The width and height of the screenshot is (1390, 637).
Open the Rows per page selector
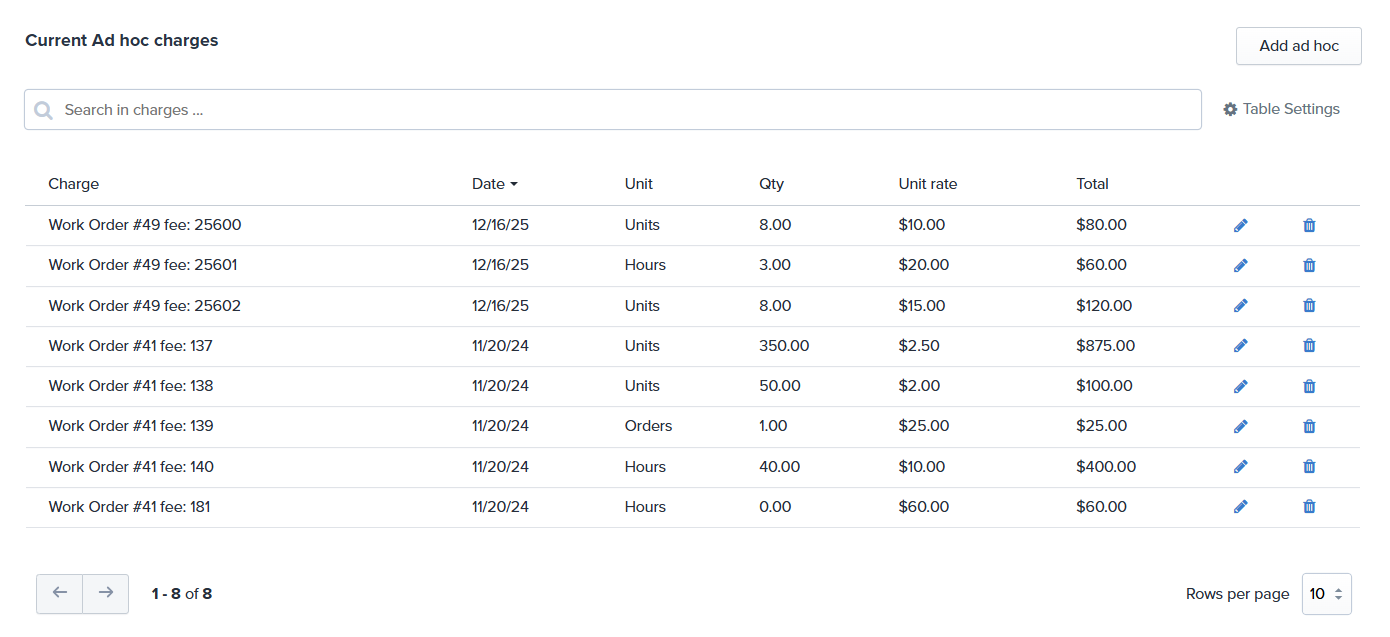[1326, 594]
